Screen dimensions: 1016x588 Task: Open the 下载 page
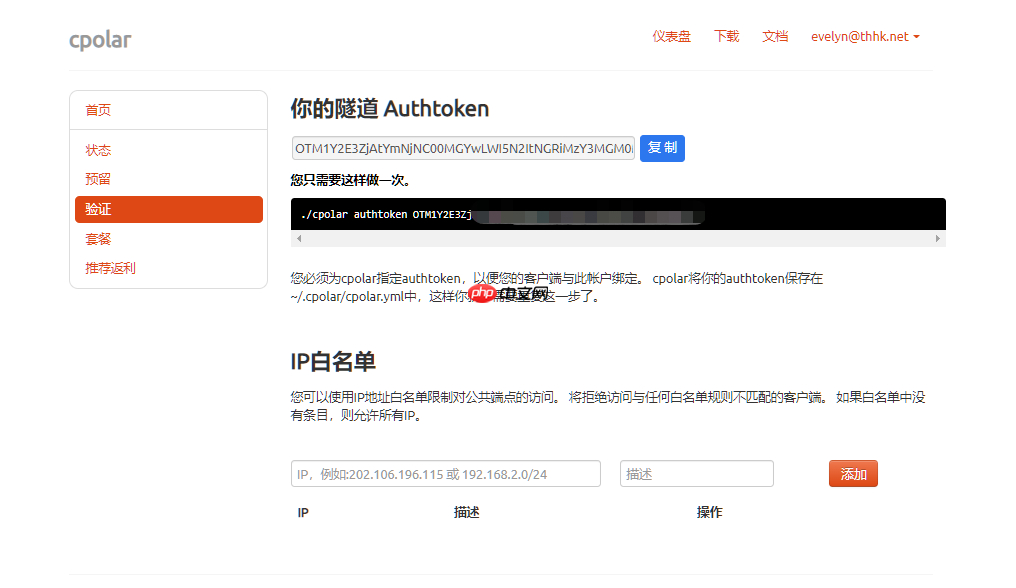725,36
